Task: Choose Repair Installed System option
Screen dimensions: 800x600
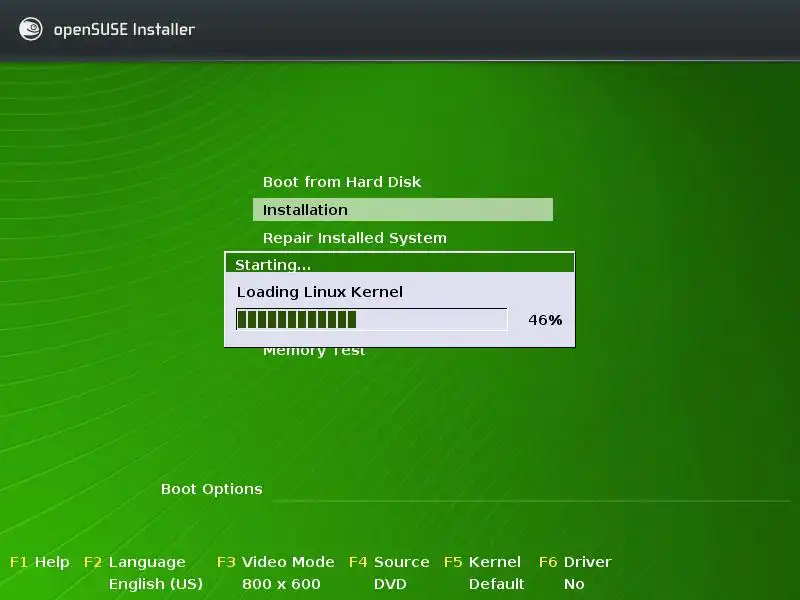Action: 355,238
